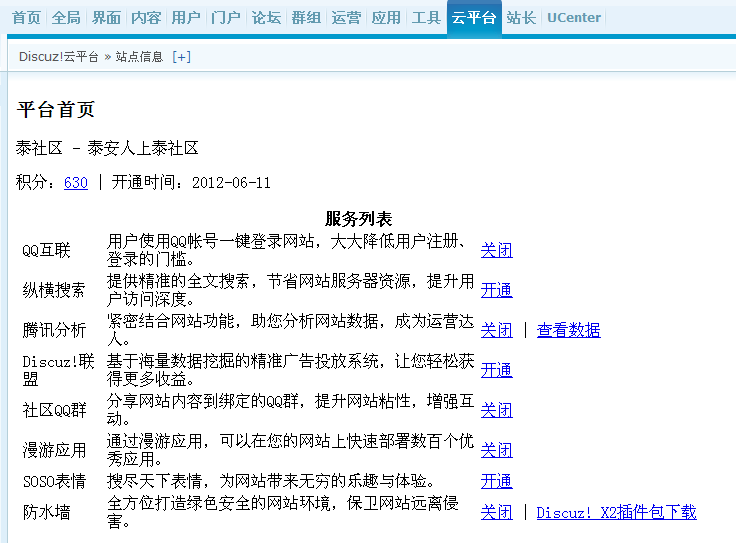Click 关闭 for 漫游应用
The height and width of the screenshot is (543, 736).
click(x=497, y=450)
